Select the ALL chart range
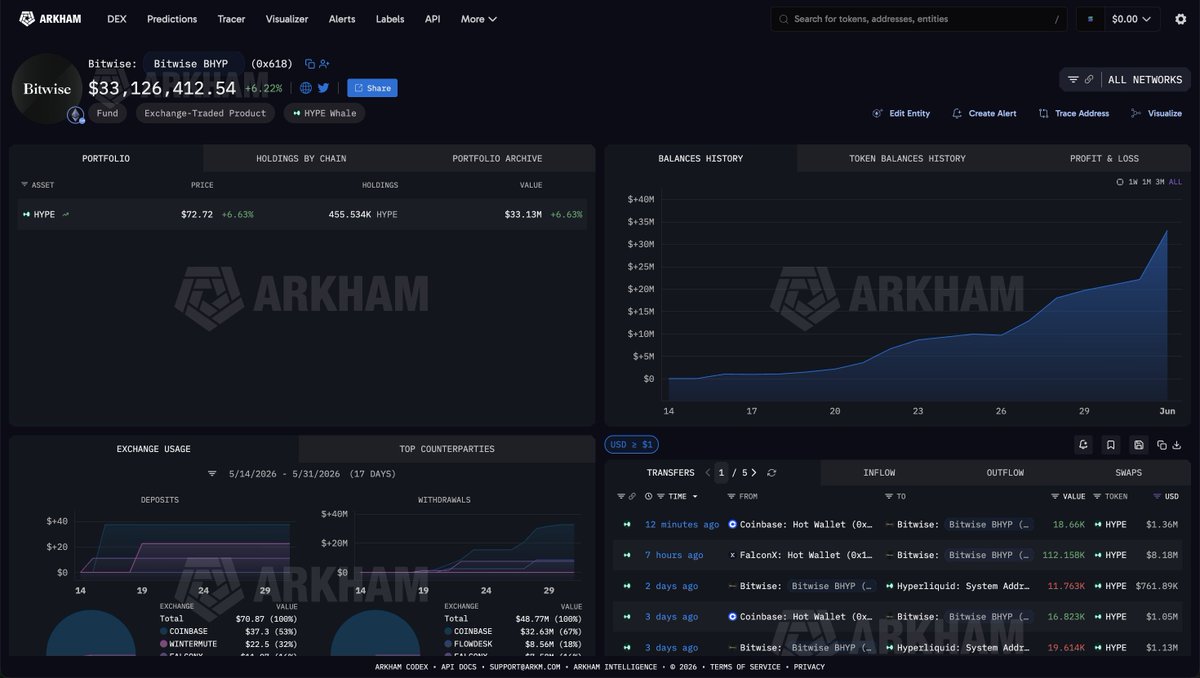This screenshot has width=1200, height=678. pyautogui.click(x=1175, y=182)
